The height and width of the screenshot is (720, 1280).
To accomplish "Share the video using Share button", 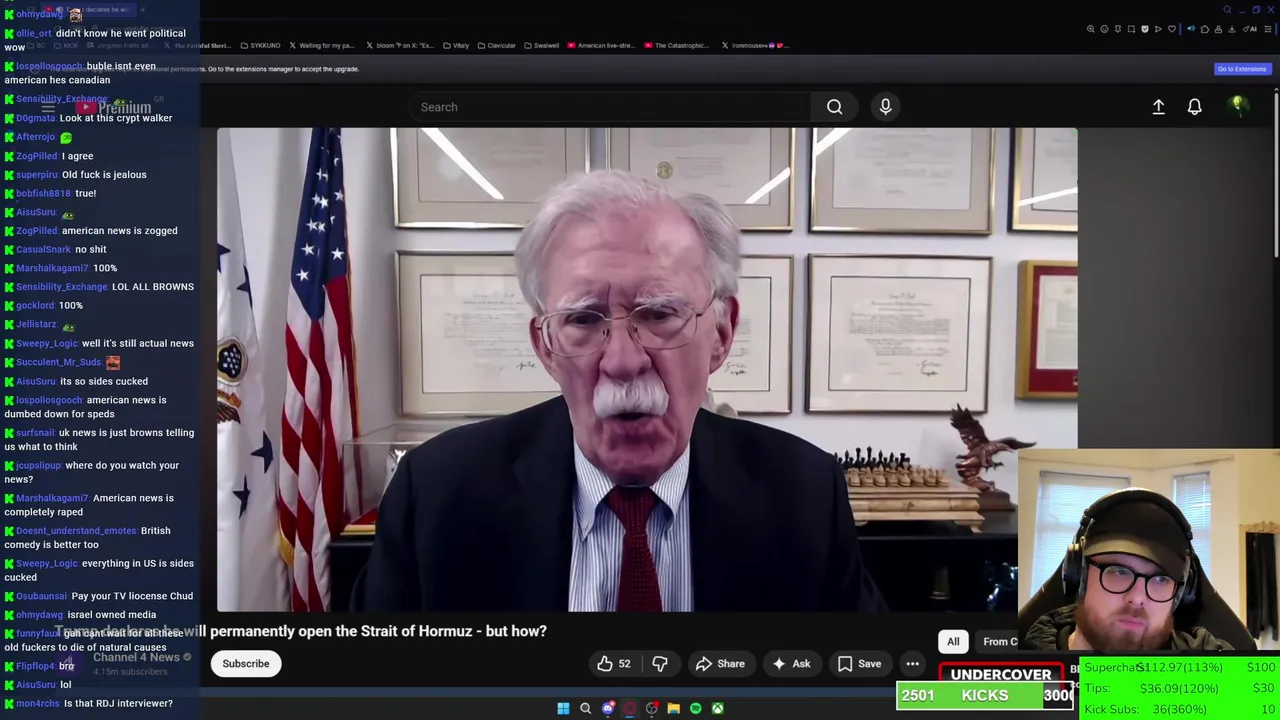I will (x=720, y=663).
